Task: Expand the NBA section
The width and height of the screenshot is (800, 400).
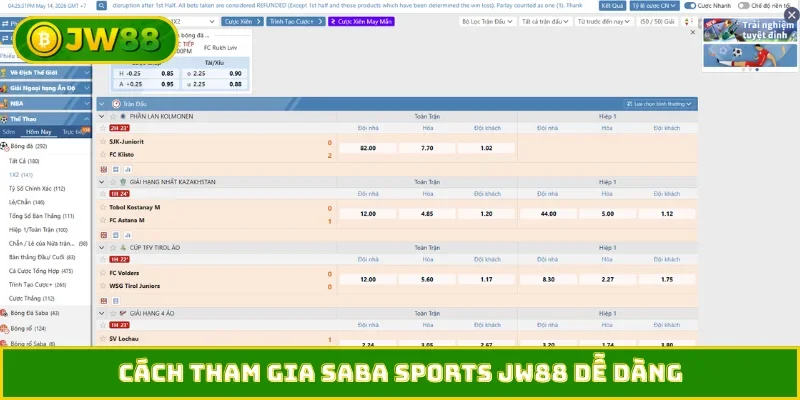Action: (x=46, y=103)
